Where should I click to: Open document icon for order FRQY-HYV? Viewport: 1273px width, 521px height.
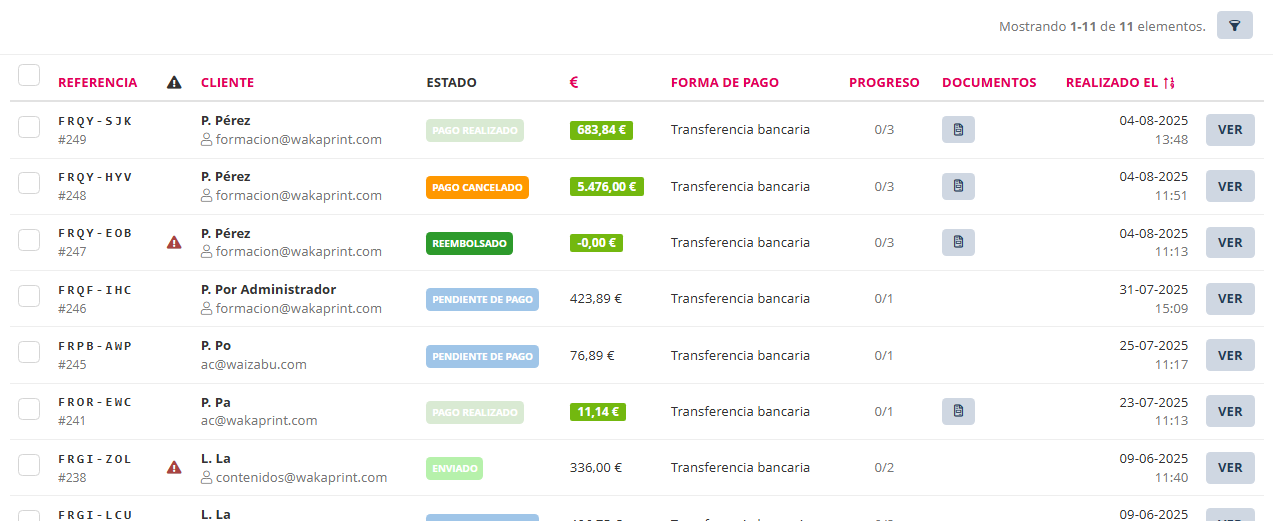(x=958, y=186)
